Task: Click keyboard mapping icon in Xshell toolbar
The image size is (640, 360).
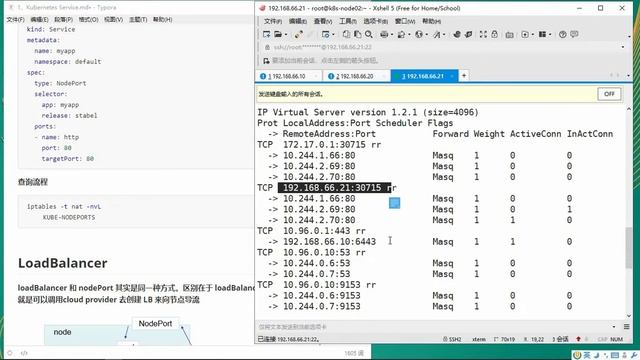Action: 509,35
